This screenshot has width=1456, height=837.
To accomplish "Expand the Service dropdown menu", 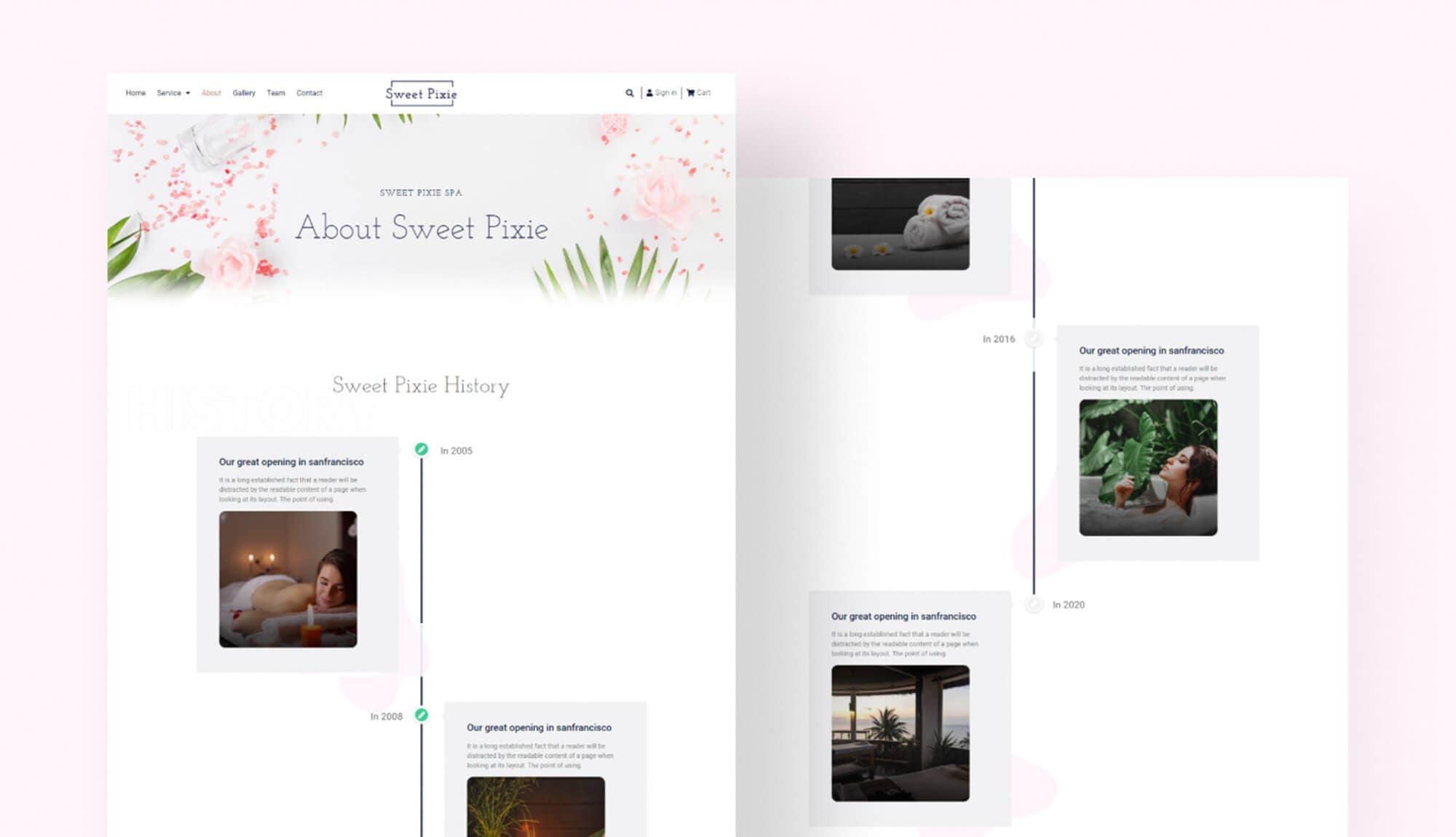I will pyautogui.click(x=173, y=93).
